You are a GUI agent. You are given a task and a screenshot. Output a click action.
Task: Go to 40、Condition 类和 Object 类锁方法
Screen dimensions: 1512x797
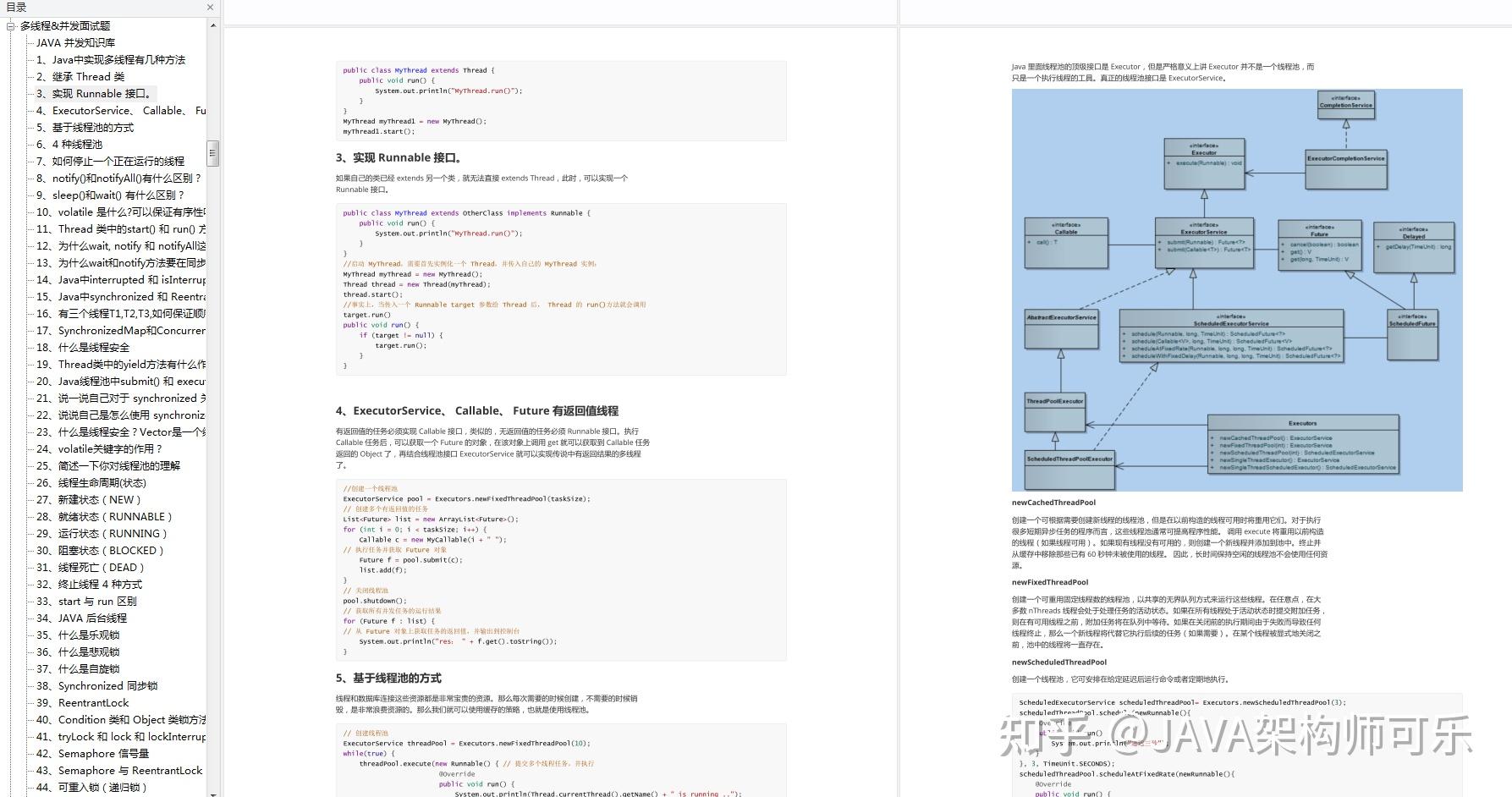[x=120, y=720]
